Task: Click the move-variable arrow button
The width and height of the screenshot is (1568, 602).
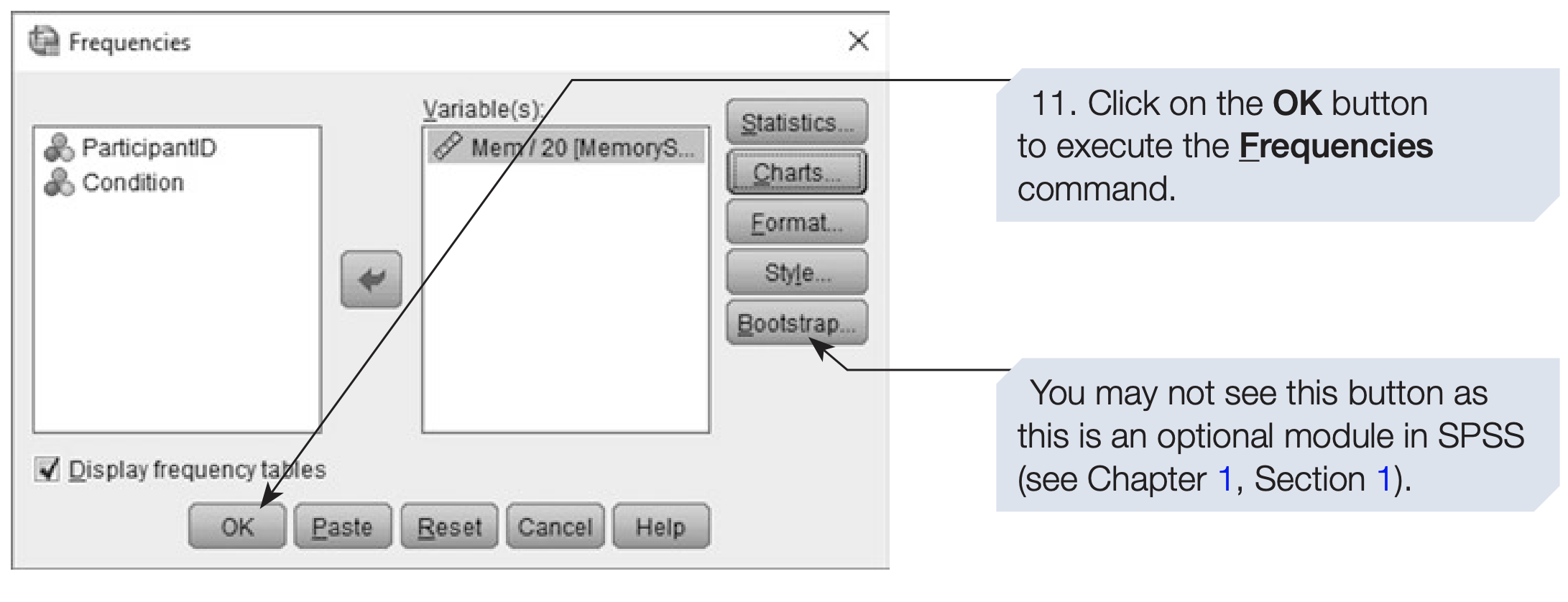Action: click(x=371, y=279)
